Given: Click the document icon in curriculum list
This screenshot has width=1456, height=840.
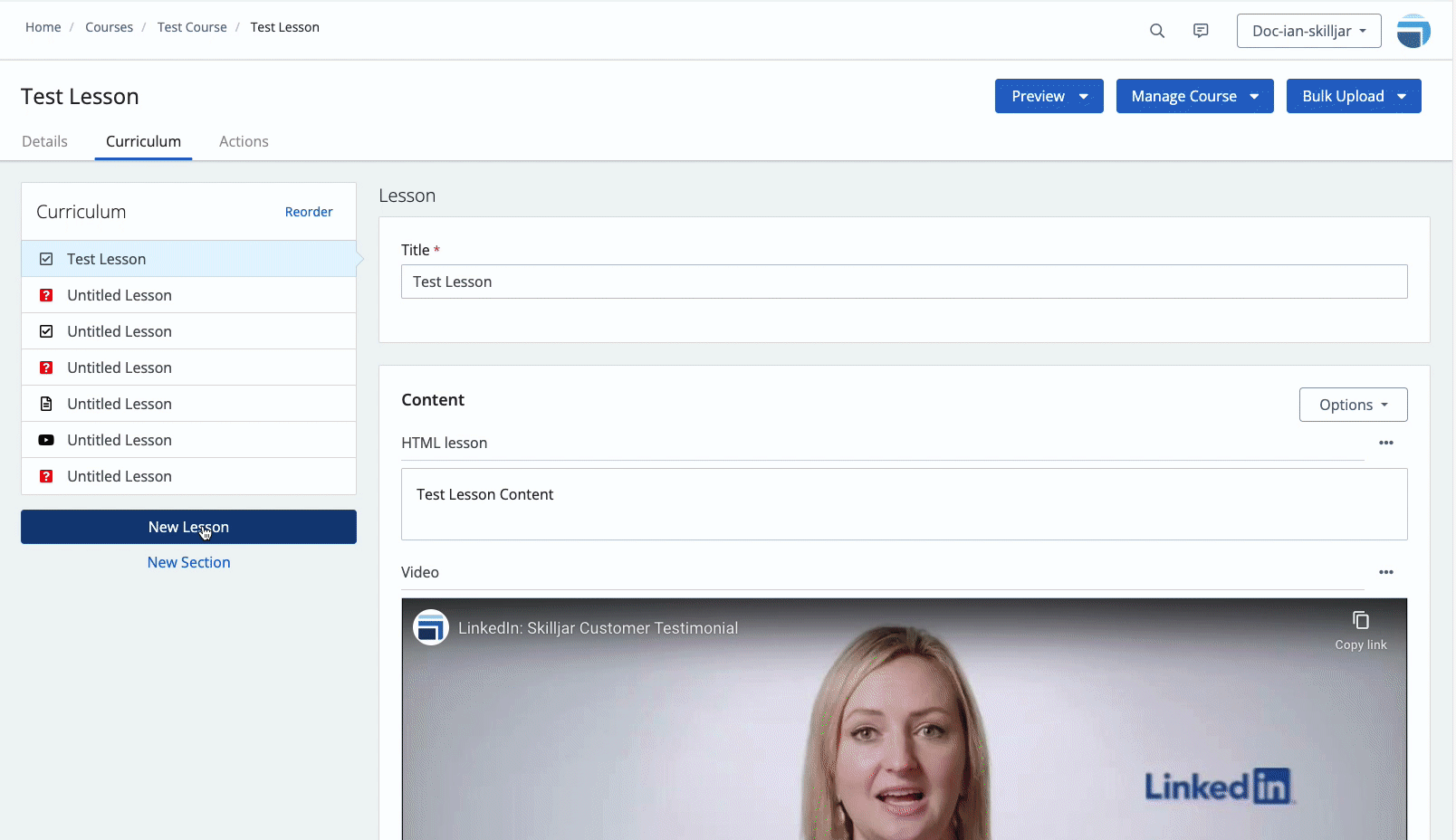Looking at the screenshot, I should tap(46, 404).
